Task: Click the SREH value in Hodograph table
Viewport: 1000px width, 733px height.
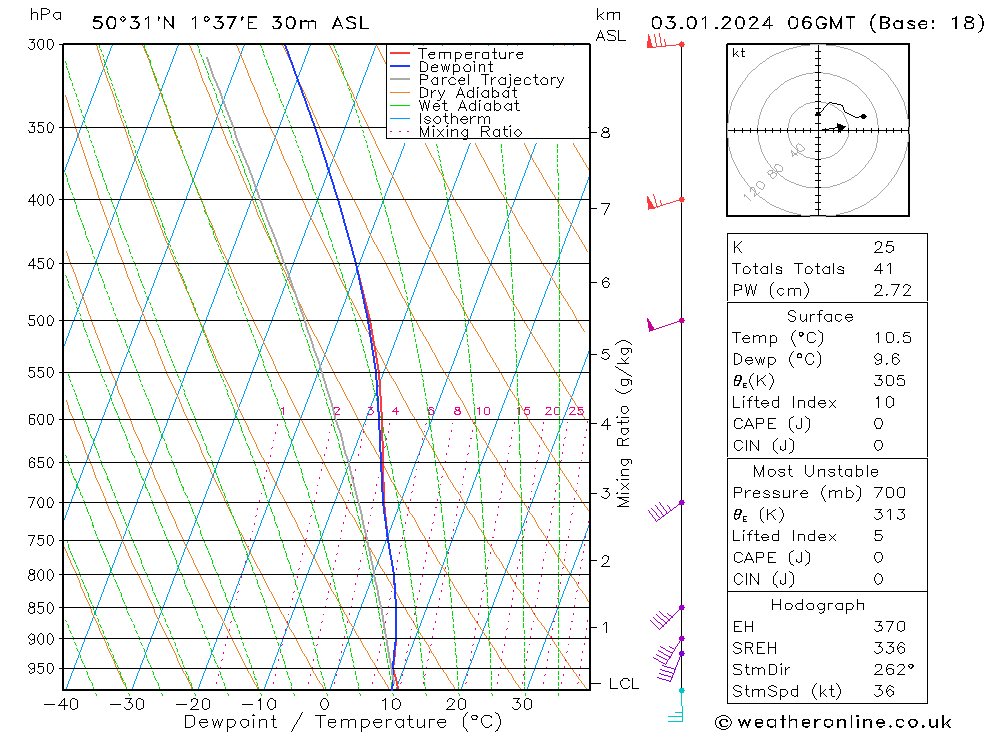Action: click(889, 648)
